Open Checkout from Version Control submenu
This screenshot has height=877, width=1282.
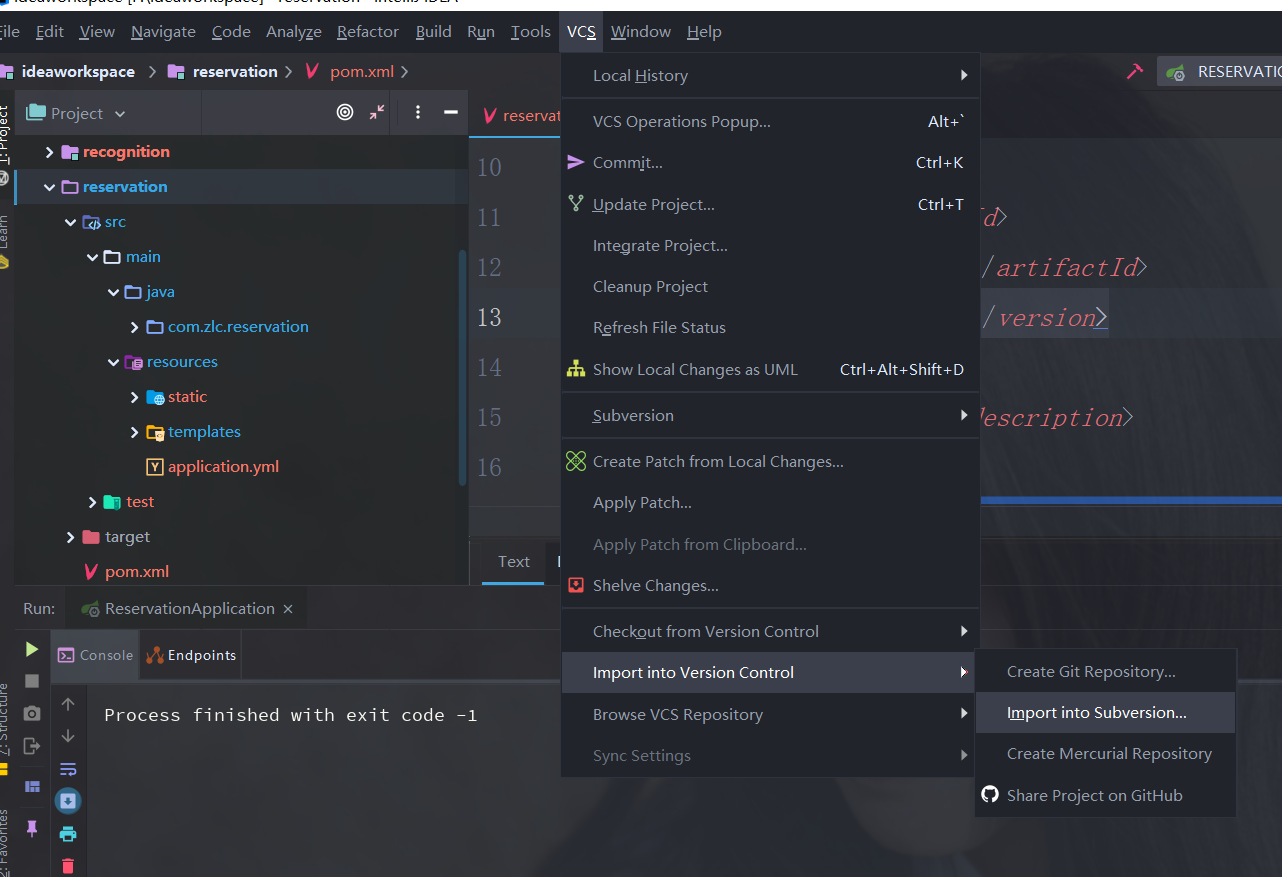tap(770, 631)
